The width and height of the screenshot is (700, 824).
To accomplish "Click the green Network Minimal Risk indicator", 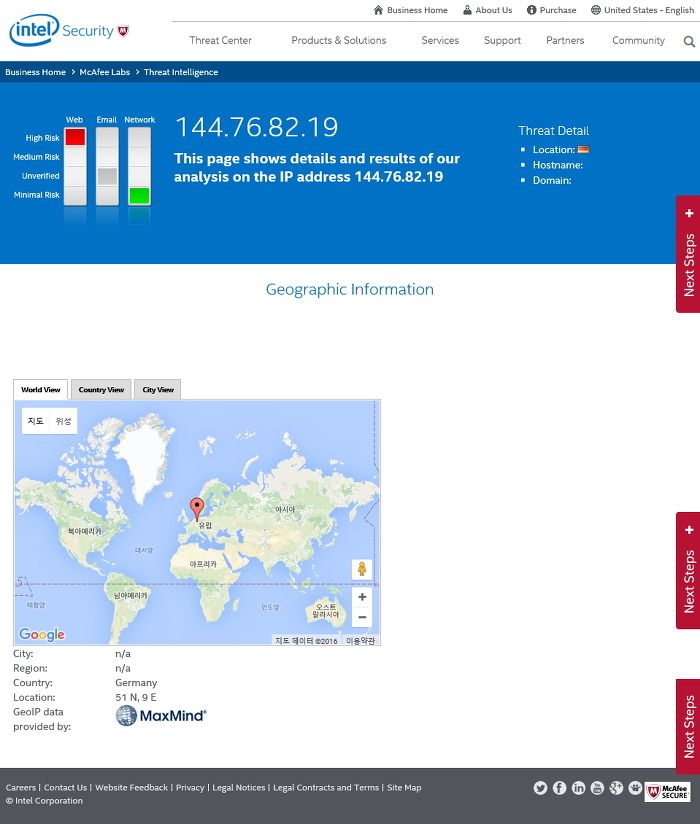I will coord(139,195).
